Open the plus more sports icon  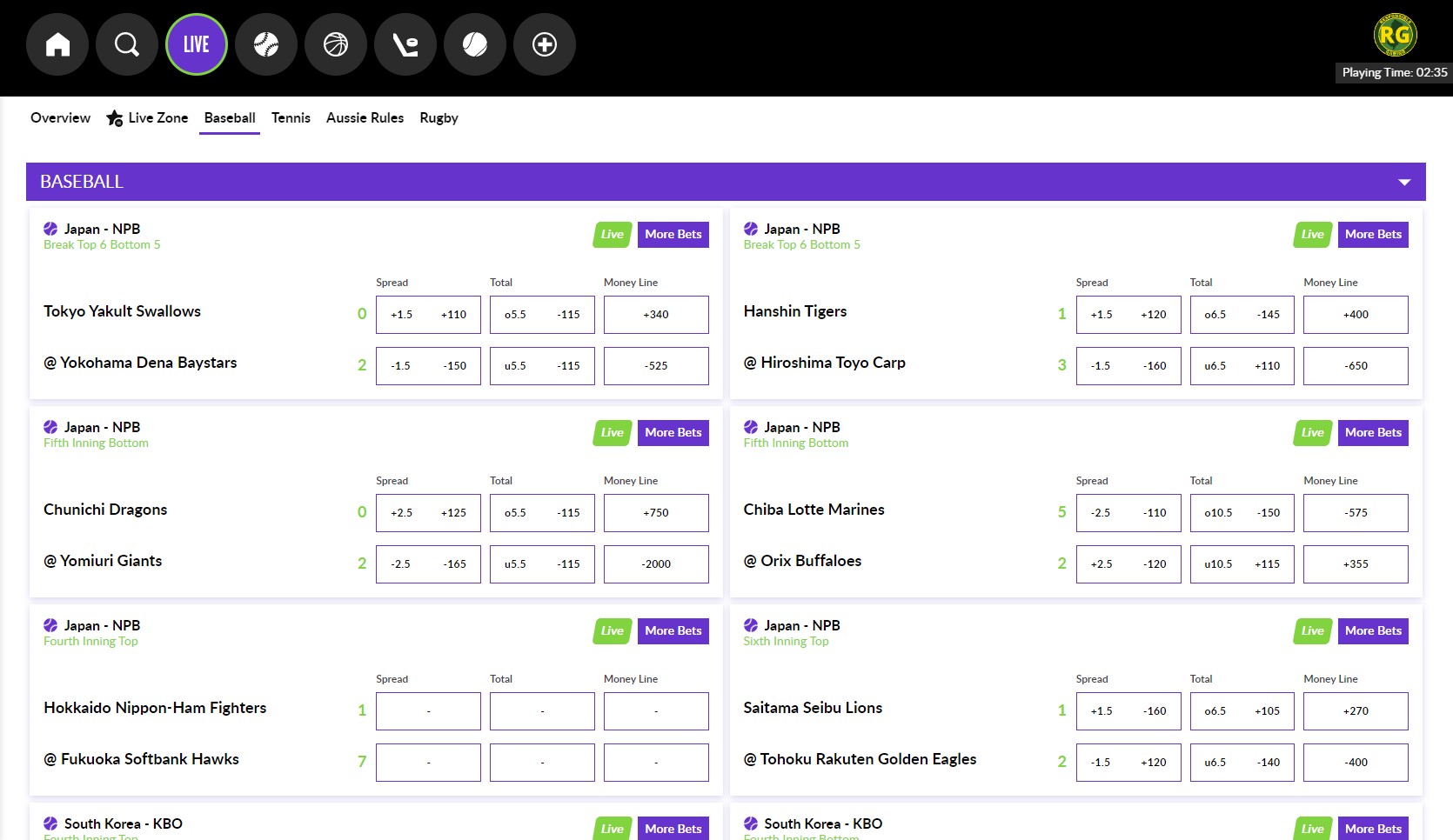tap(545, 44)
